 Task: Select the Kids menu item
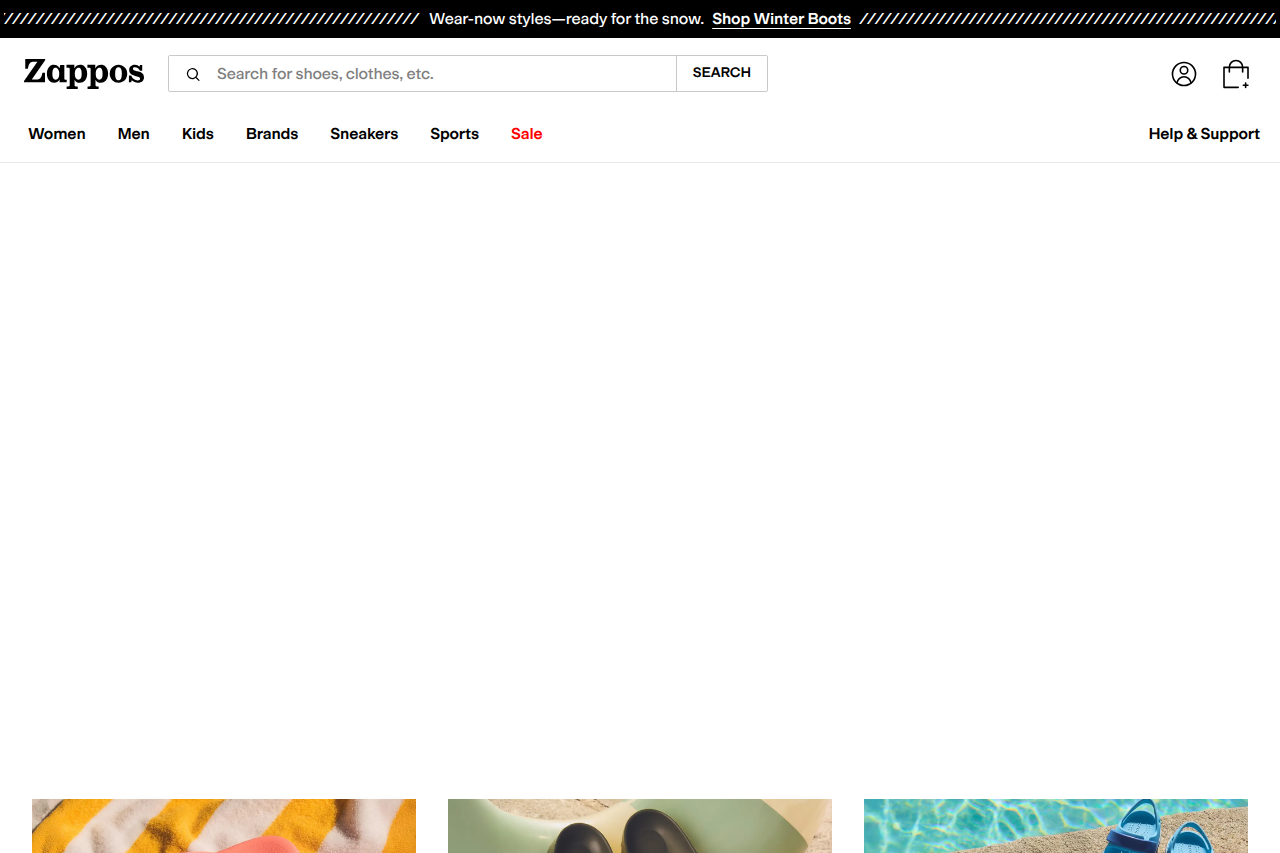(x=197, y=134)
